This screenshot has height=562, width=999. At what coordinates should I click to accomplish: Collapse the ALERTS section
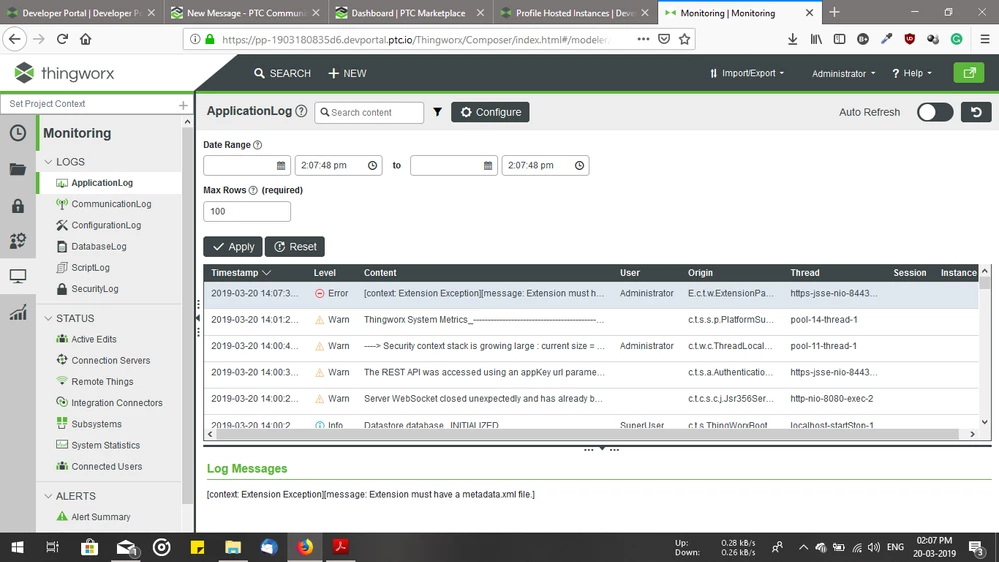click(x=48, y=496)
